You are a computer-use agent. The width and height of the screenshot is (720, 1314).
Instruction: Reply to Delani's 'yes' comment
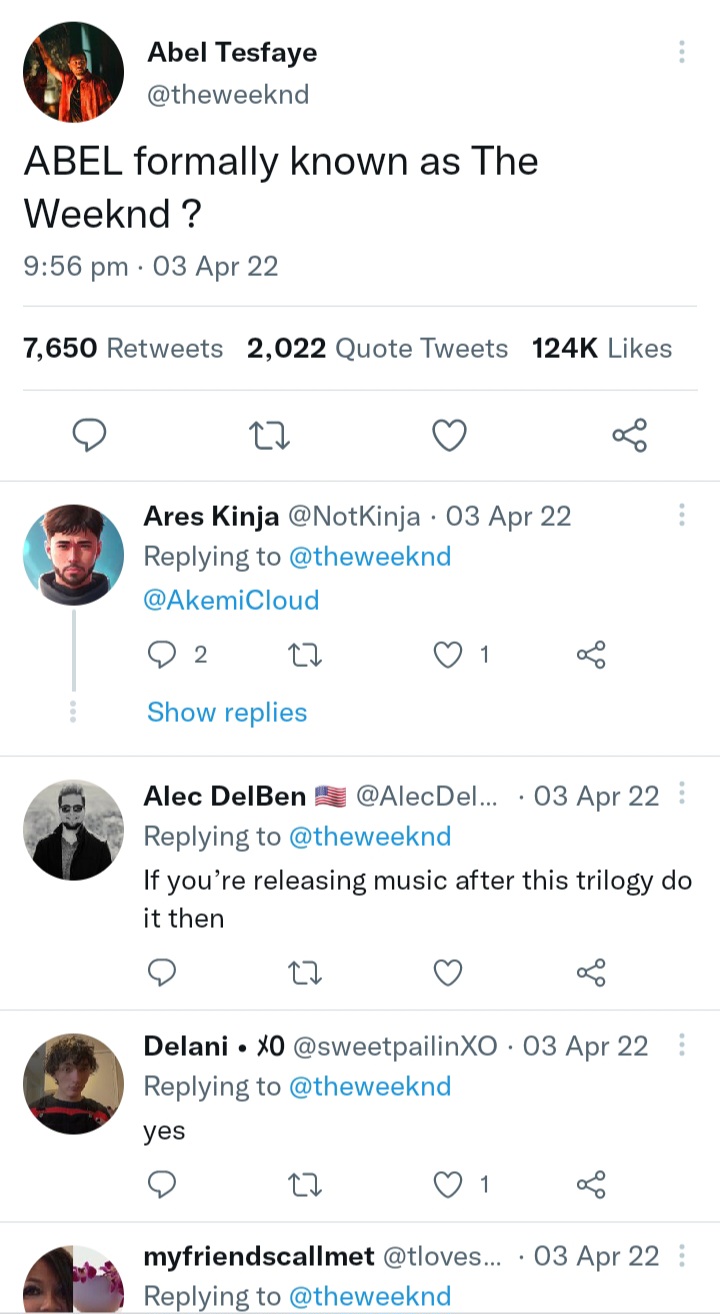point(162,1185)
